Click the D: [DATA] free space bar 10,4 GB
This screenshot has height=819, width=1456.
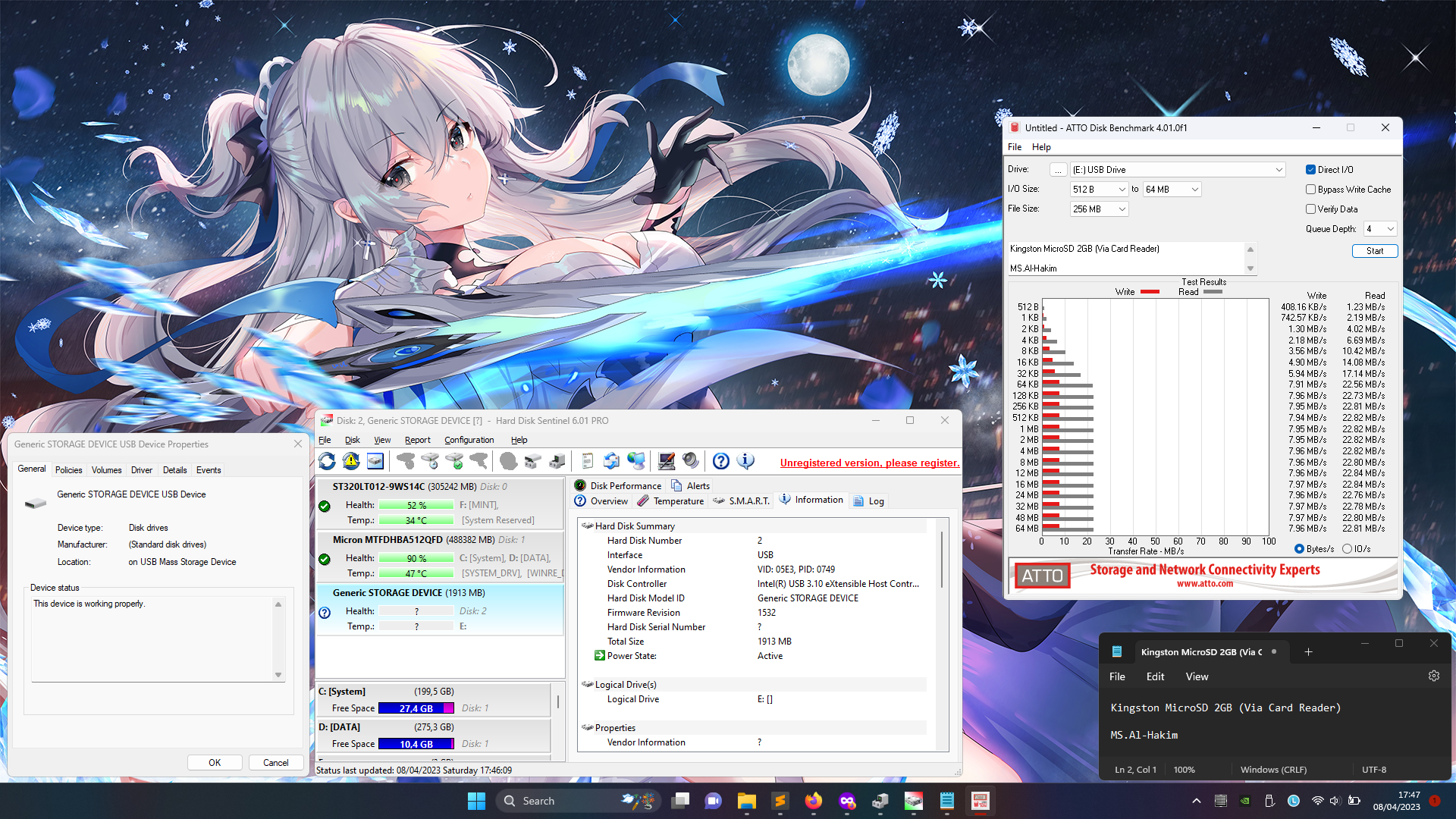tap(416, 744)
